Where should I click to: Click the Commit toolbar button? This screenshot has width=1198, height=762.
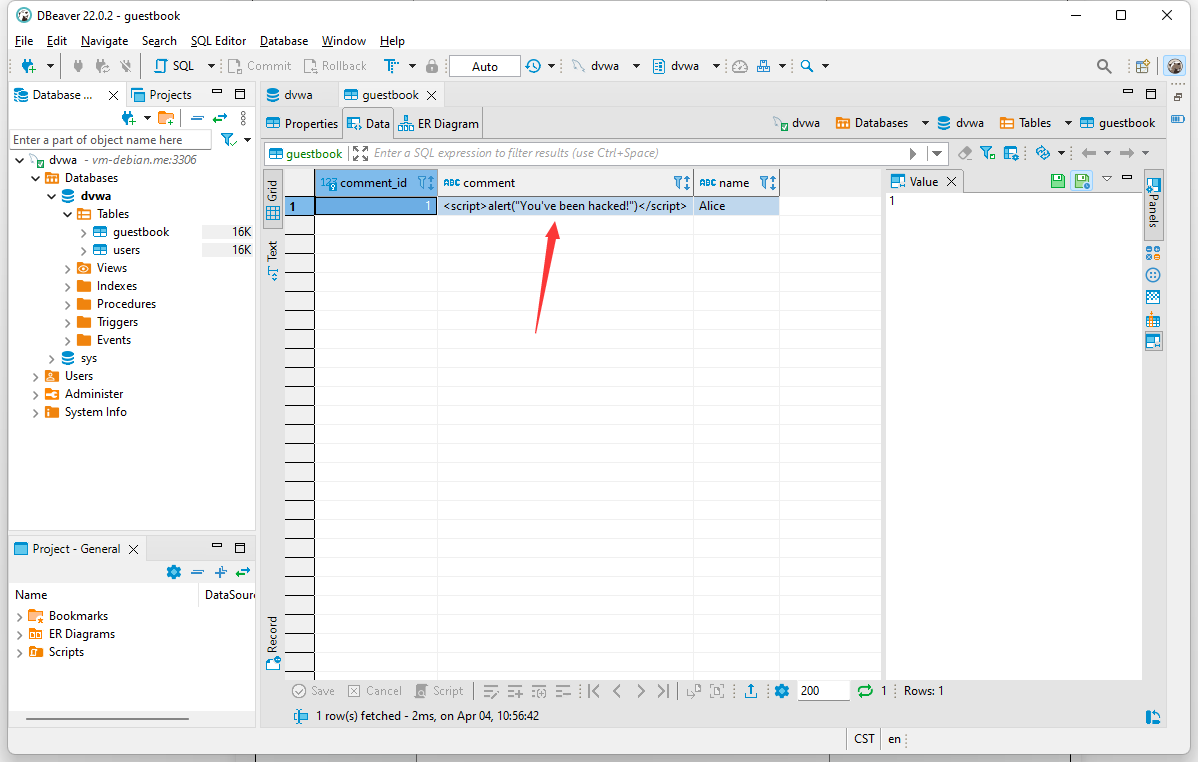coord(261,66)
